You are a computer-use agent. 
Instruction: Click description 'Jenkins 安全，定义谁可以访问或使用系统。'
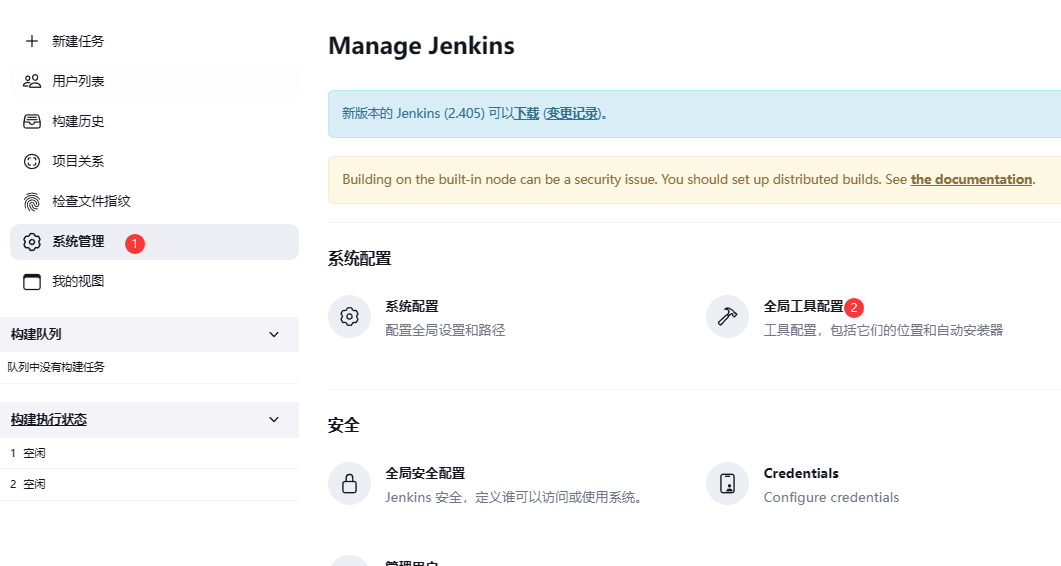pos(514,498)
